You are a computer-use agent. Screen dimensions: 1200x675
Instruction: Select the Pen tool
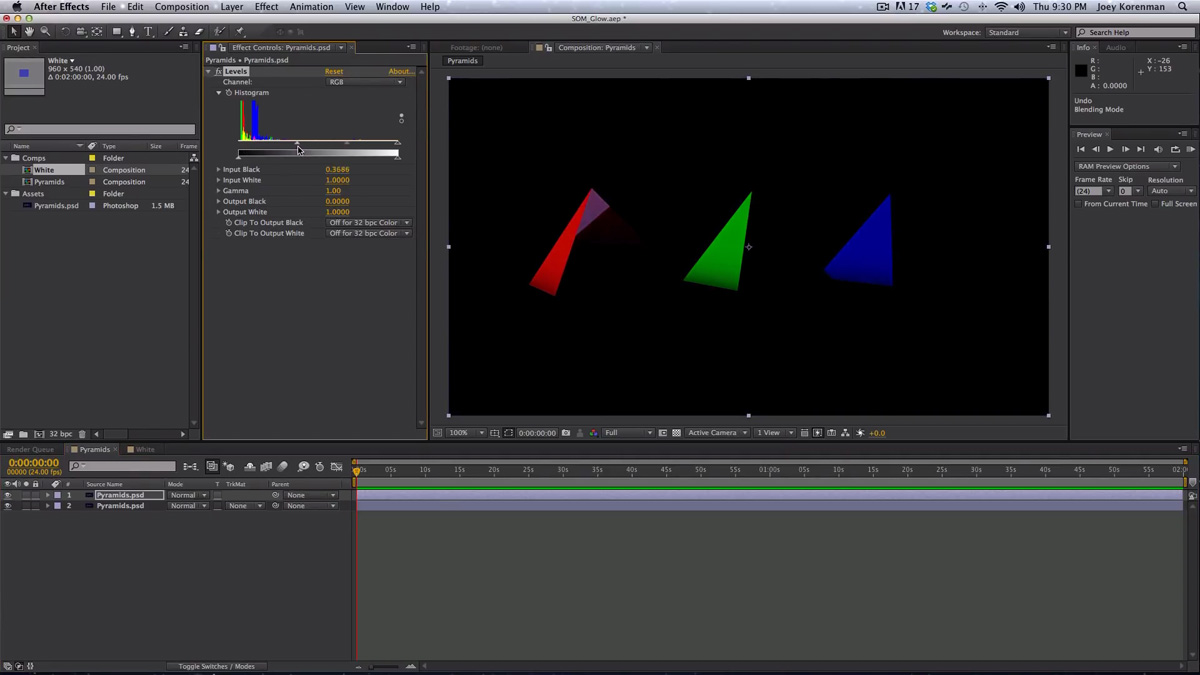click(x=133, y=30)
